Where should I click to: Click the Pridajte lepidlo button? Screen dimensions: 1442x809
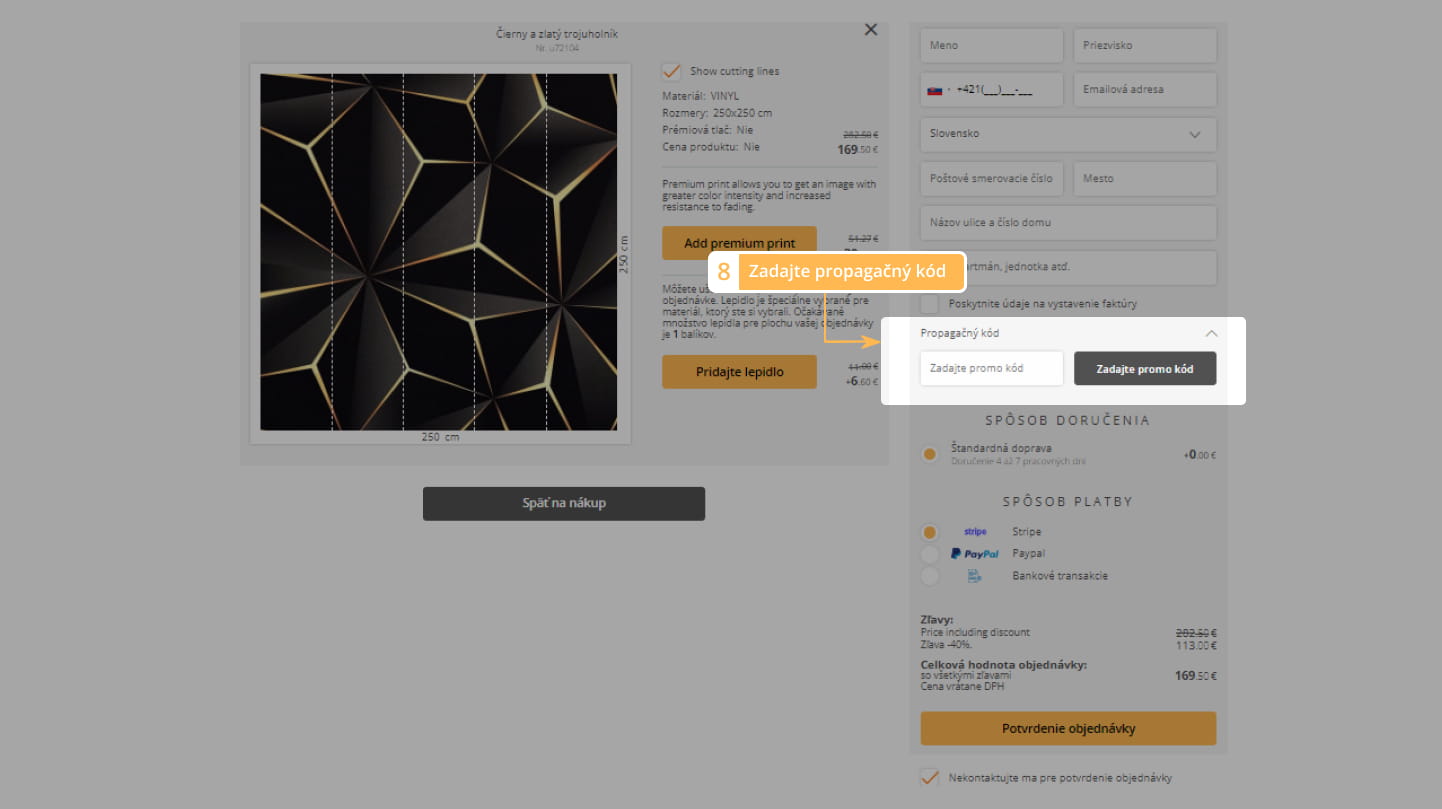point(739,372)
